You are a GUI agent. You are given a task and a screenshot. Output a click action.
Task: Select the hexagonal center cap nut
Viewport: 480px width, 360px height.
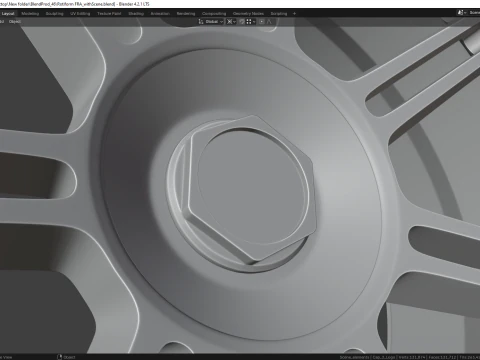pos(250,190)
